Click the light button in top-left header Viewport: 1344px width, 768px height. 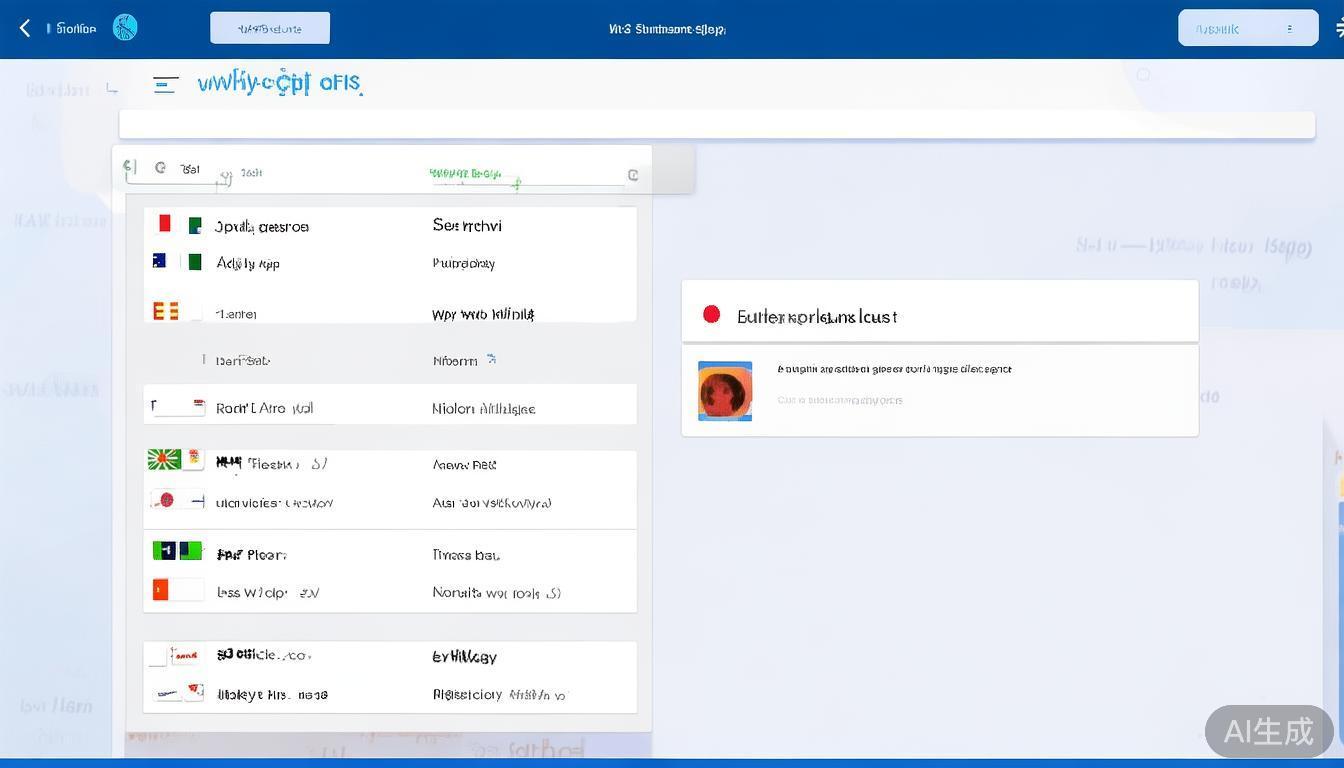(x=270, y=28)
